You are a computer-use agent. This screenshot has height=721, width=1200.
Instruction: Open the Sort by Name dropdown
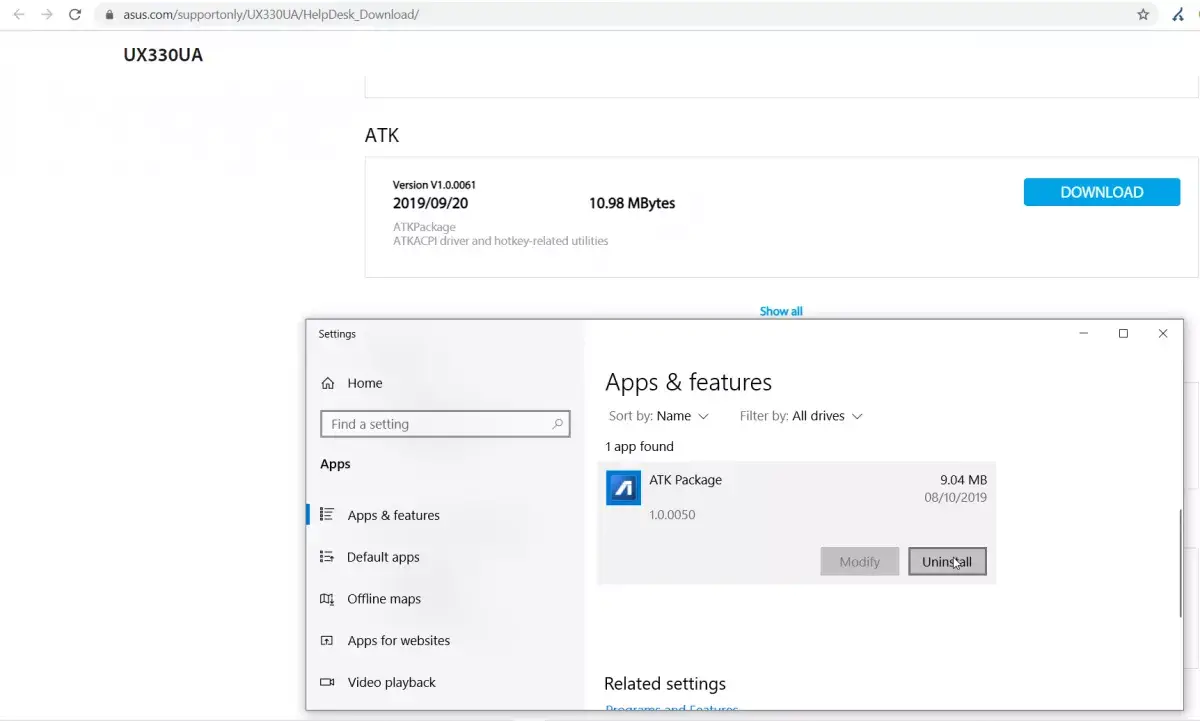(659, 416)
